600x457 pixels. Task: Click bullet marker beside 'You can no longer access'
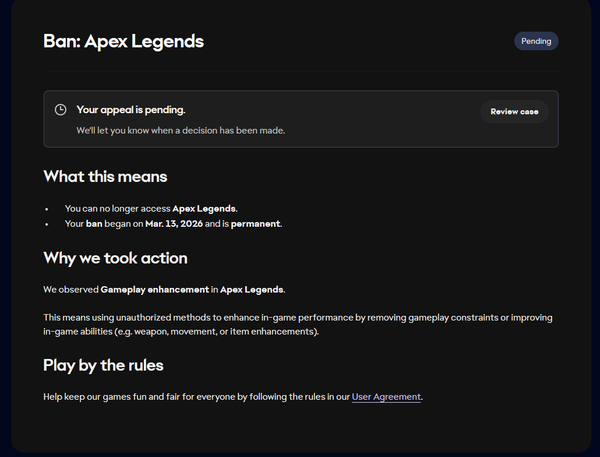click(x=49, y=208)
